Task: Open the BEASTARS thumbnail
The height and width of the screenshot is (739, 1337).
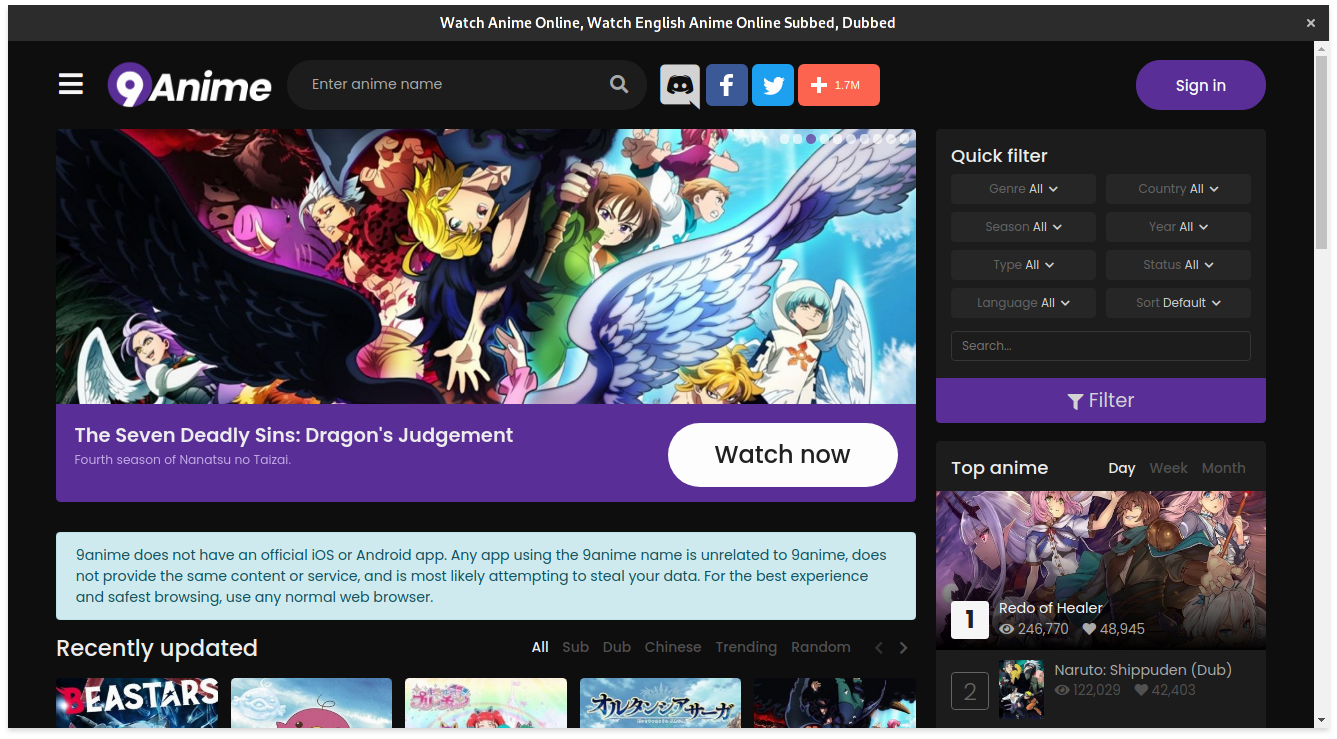Action: point(137,703)
